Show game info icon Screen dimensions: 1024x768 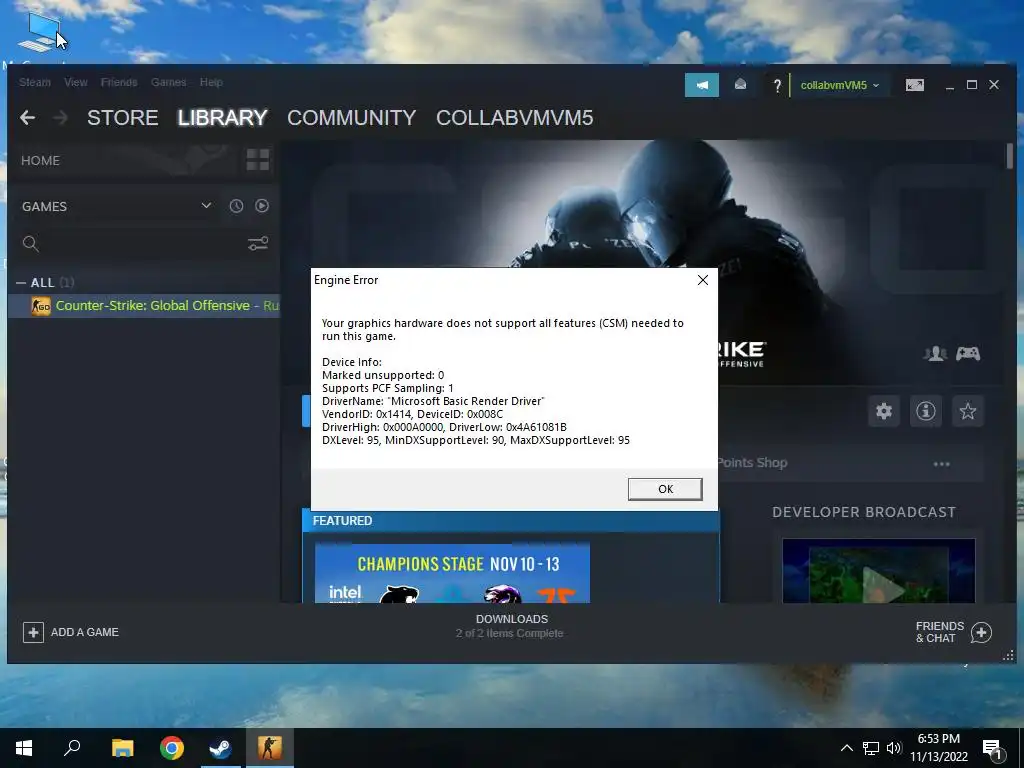925,411
